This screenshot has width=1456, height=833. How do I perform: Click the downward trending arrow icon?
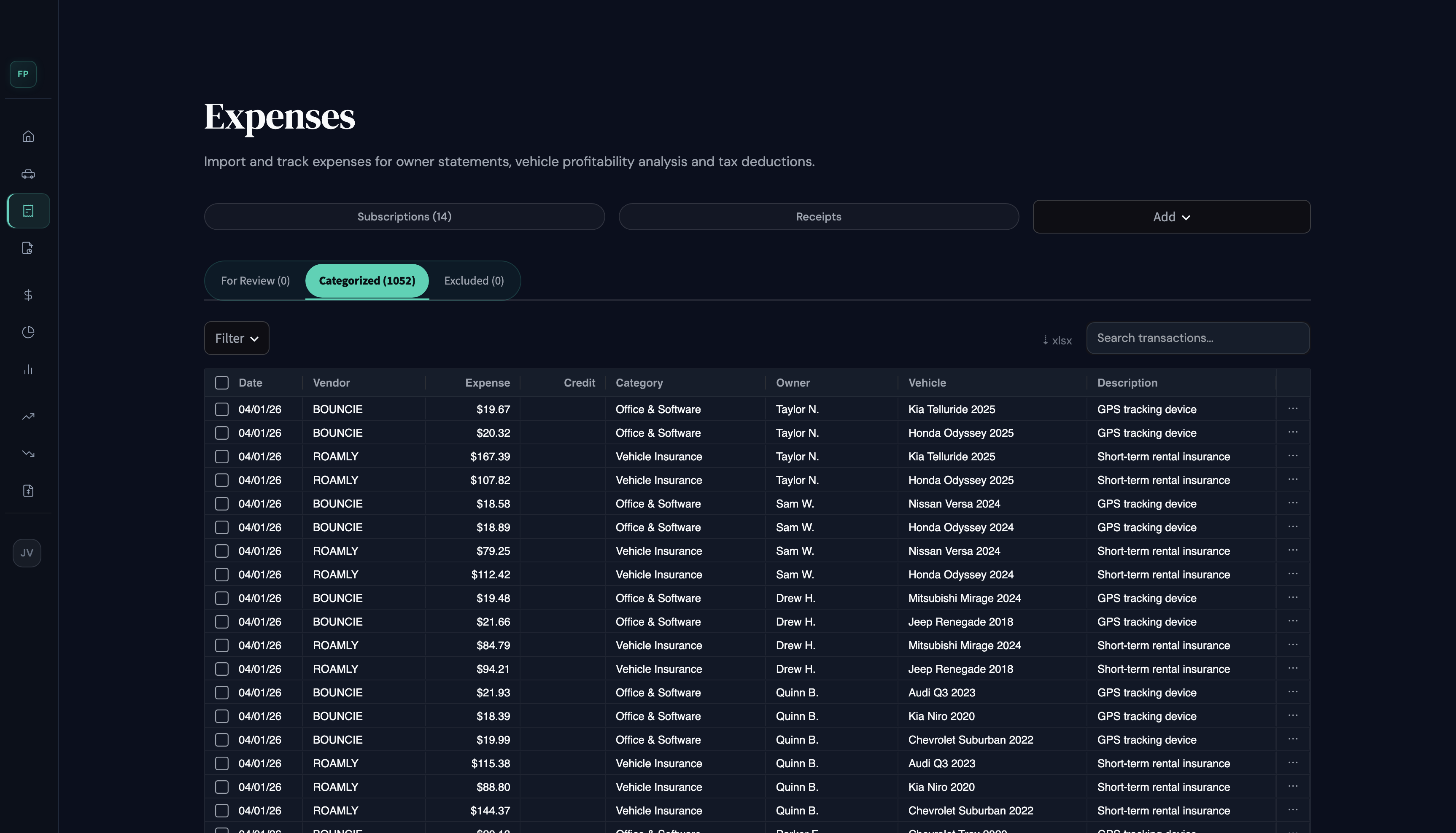28,454
